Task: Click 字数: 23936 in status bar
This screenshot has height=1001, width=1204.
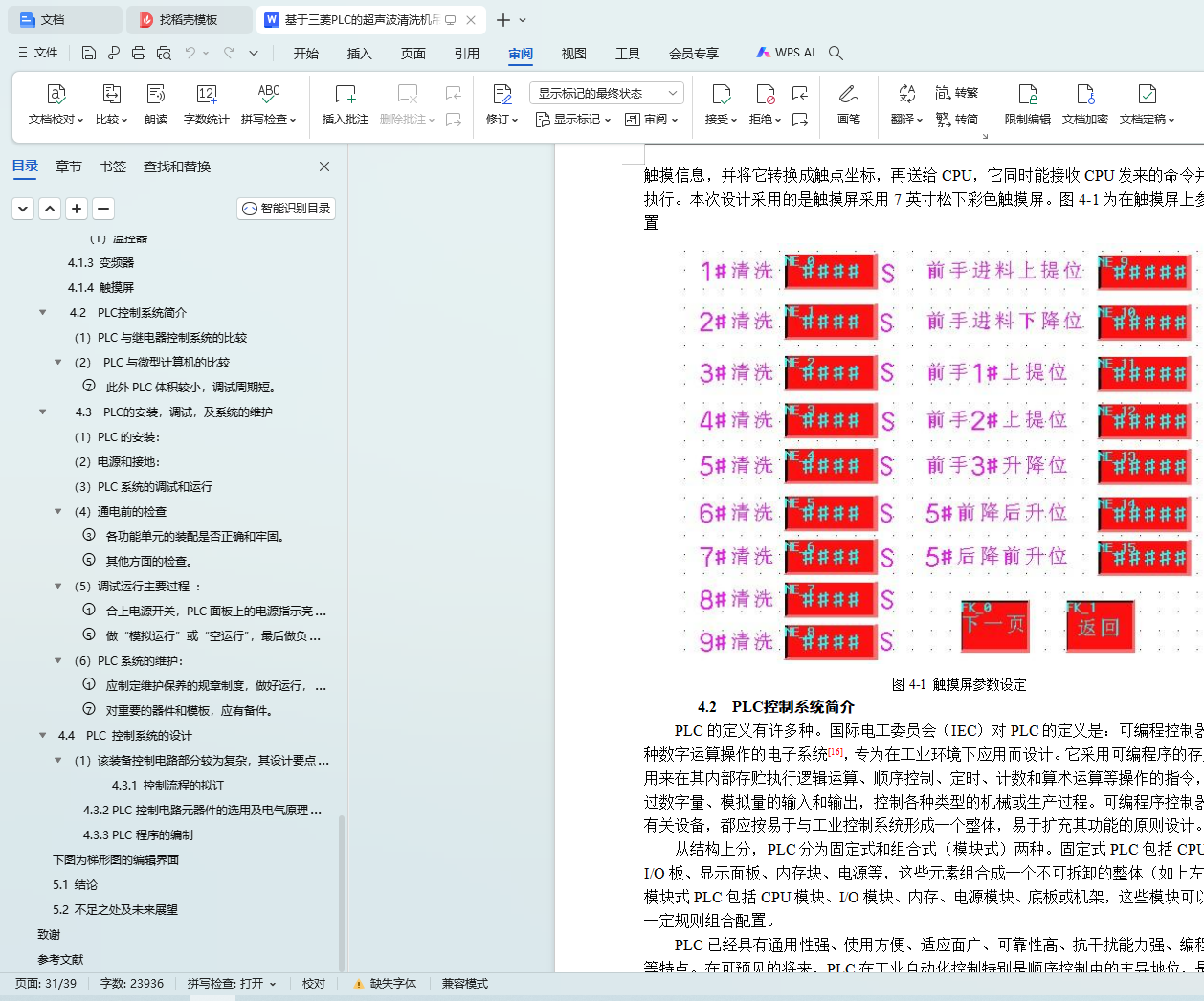Action: 132,984
